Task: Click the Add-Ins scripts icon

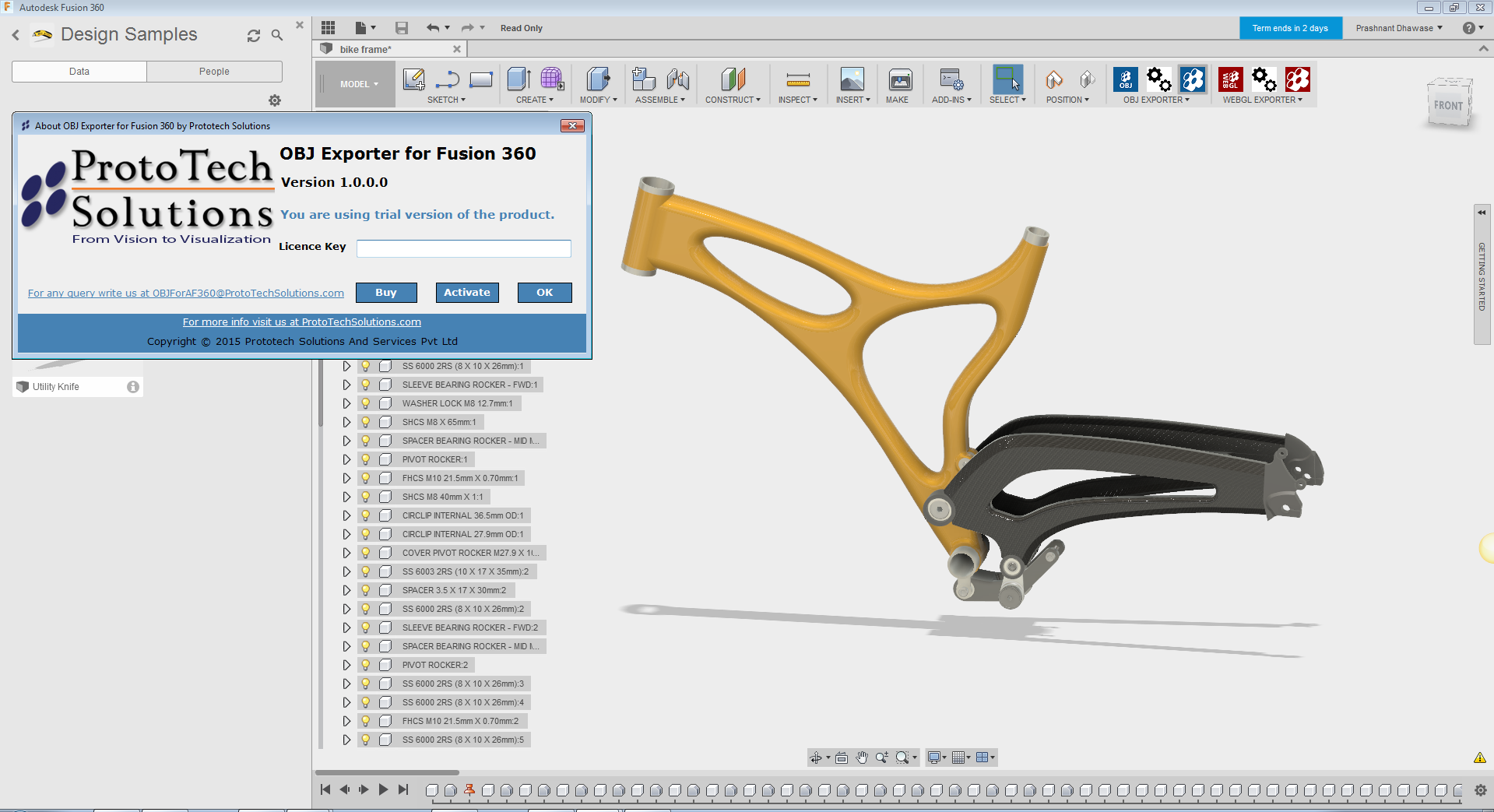Action: [x=951, y=79]
